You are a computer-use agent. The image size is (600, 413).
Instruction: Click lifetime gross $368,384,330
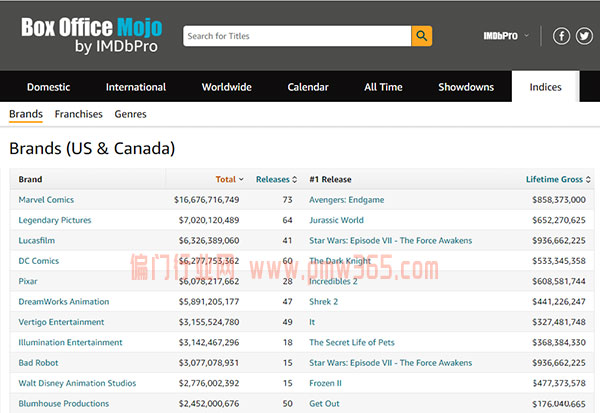pos(559,342)
